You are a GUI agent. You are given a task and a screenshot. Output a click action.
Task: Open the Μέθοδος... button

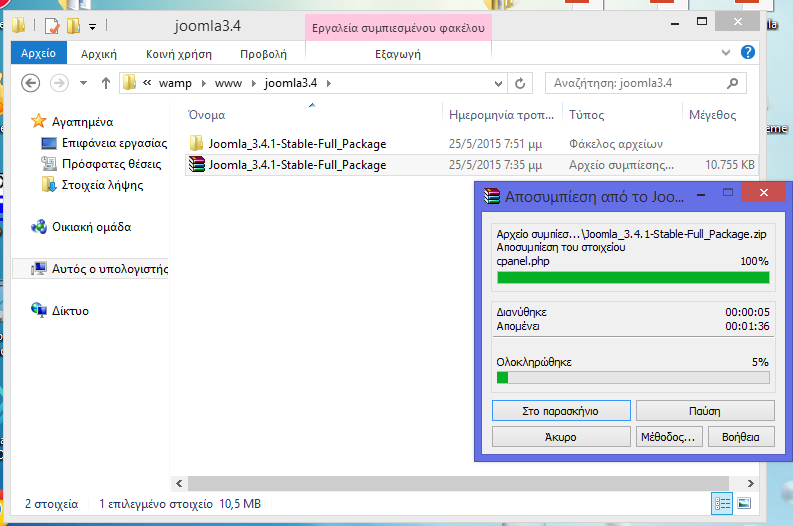click(x=668, y=437)
